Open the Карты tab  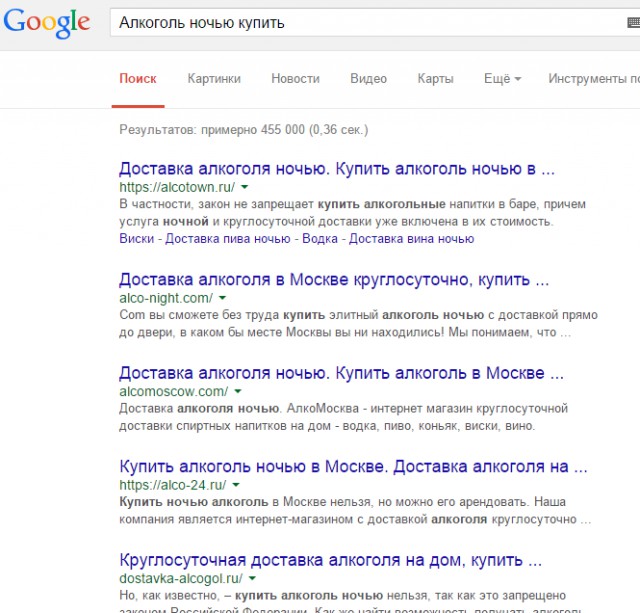[436, 78]
